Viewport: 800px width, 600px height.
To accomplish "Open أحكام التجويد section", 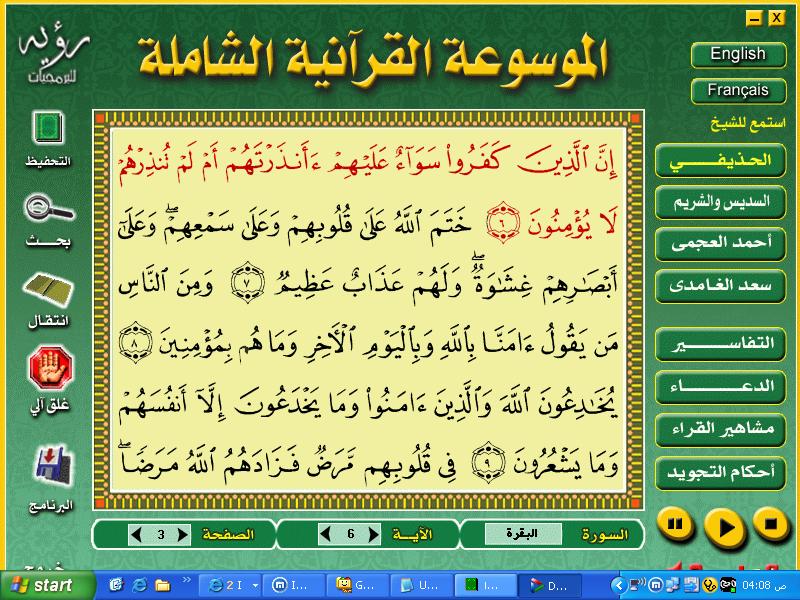I will tap(720, 472).
